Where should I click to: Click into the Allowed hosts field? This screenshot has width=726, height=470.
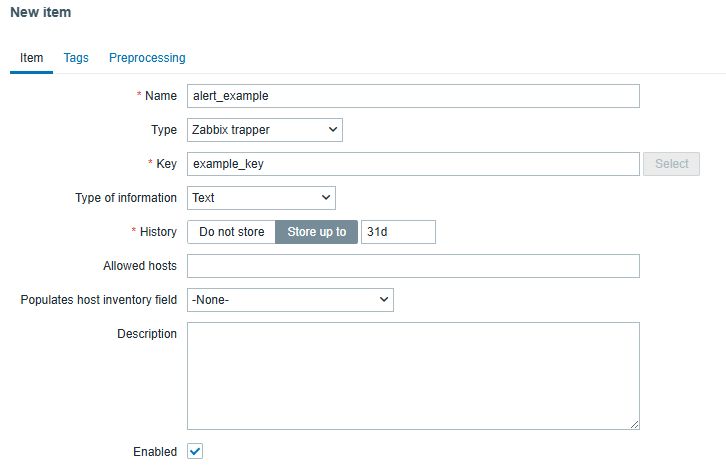tap(412, 266)
